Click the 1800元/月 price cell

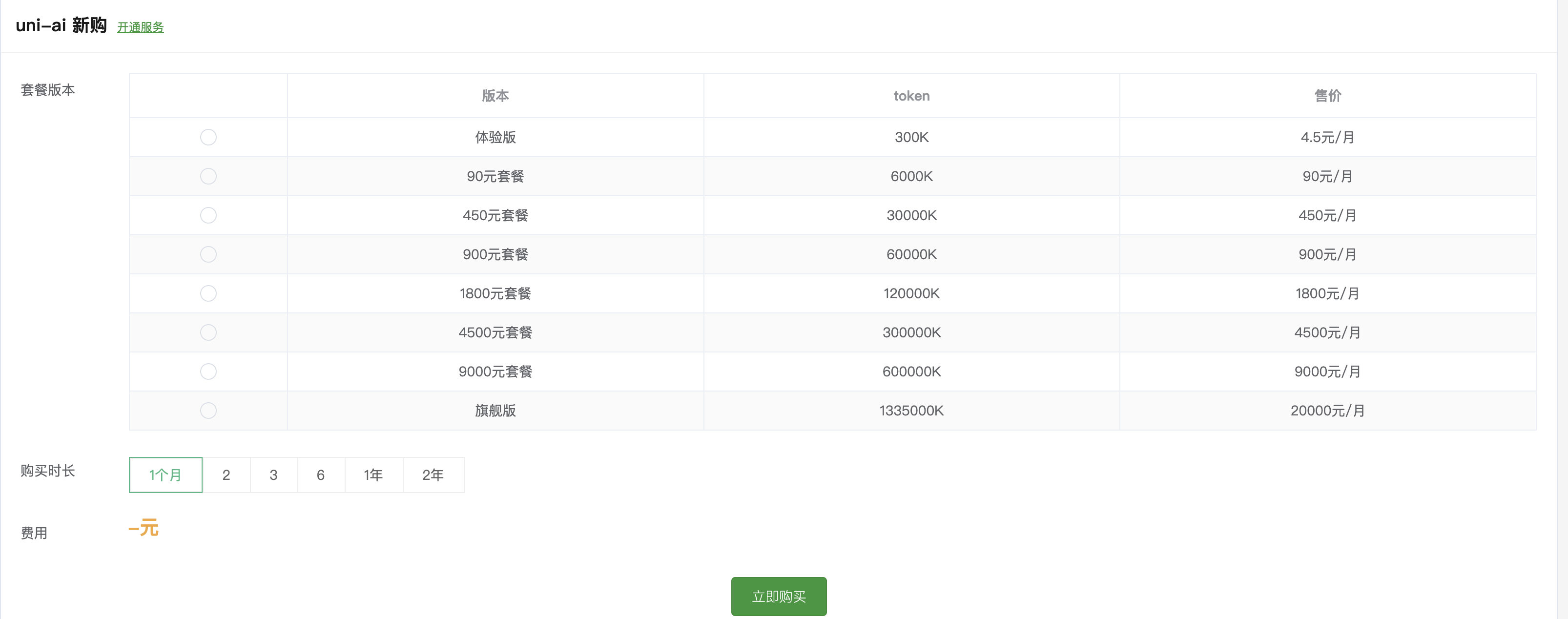1327,293
